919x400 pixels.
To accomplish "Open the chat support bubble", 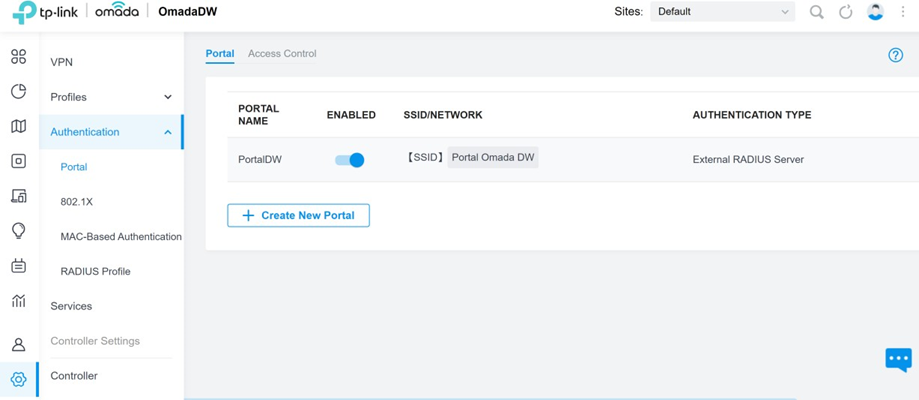I will tap(898, 360).
